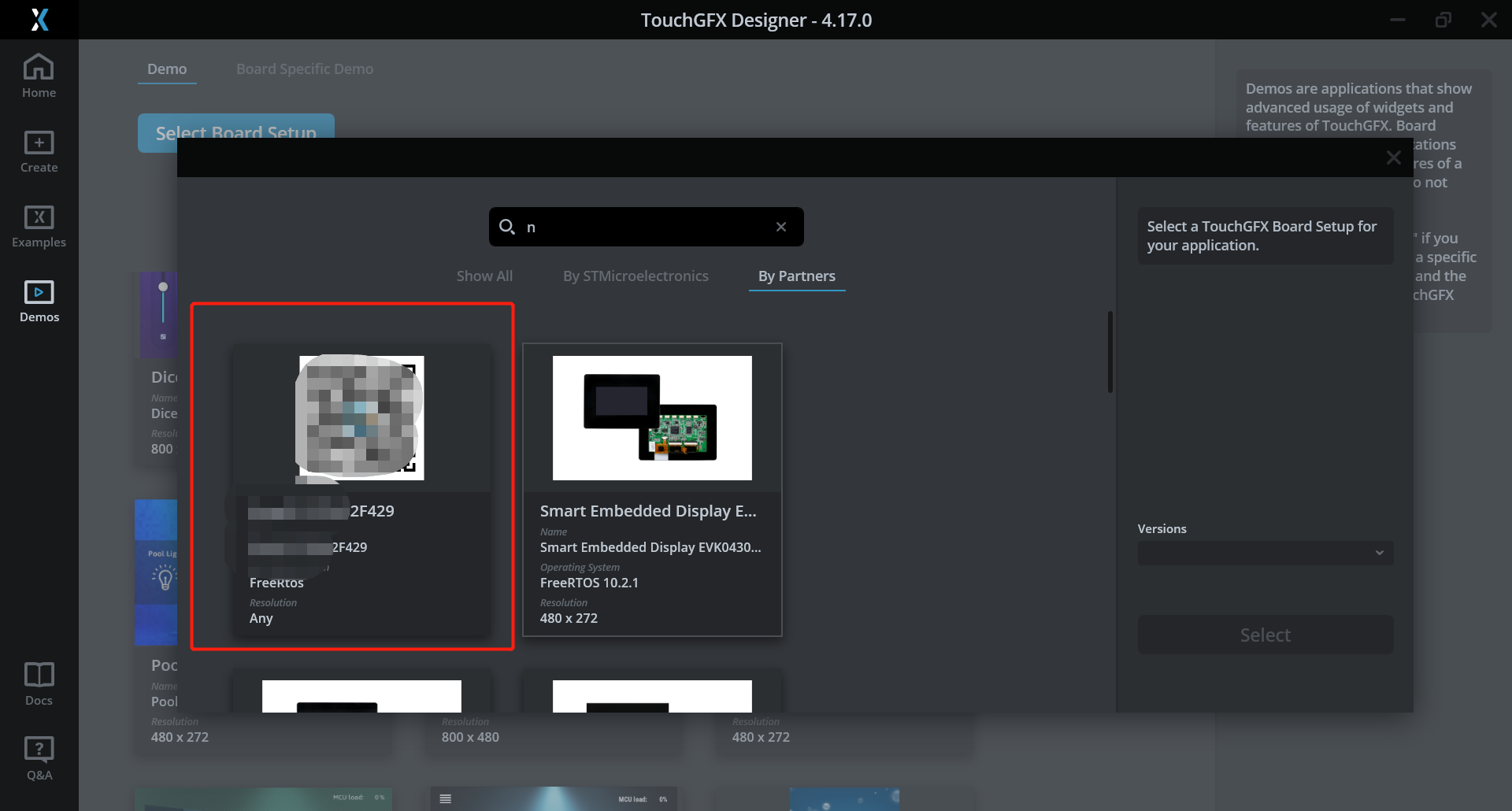The height and width of the screenshot is (811, 1512).
Task: Click the Home icon in the sidebar
Action: [x=39, y=75]
